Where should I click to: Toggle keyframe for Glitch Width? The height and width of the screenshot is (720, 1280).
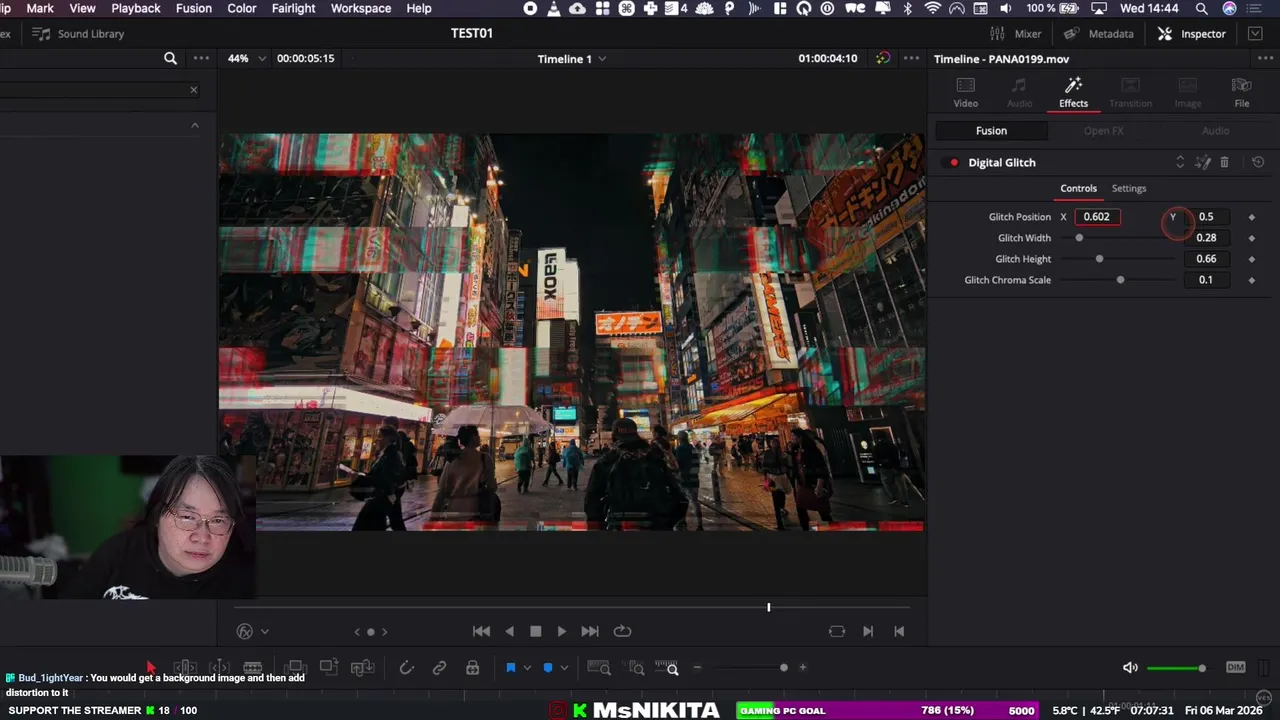click(x=1251, y=238)
